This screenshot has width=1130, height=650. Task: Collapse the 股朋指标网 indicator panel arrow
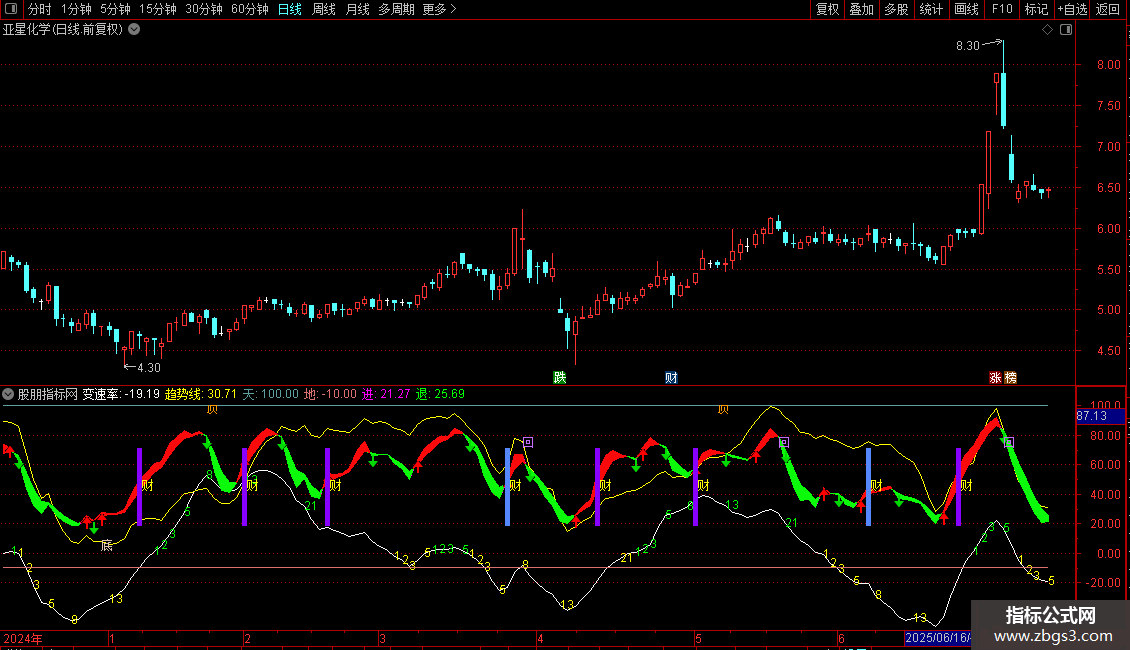(x=9, y=394)
